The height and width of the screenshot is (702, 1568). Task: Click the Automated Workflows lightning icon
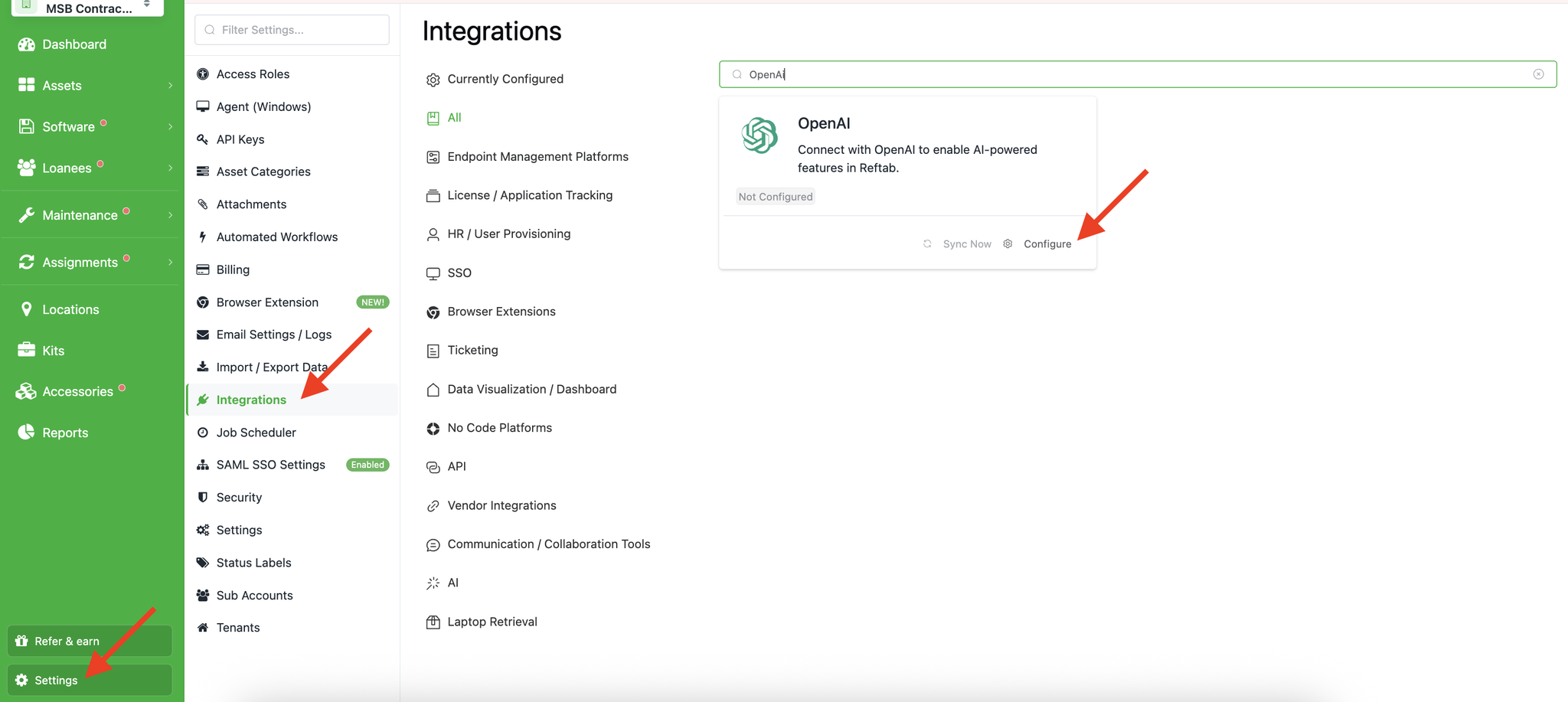203,237
